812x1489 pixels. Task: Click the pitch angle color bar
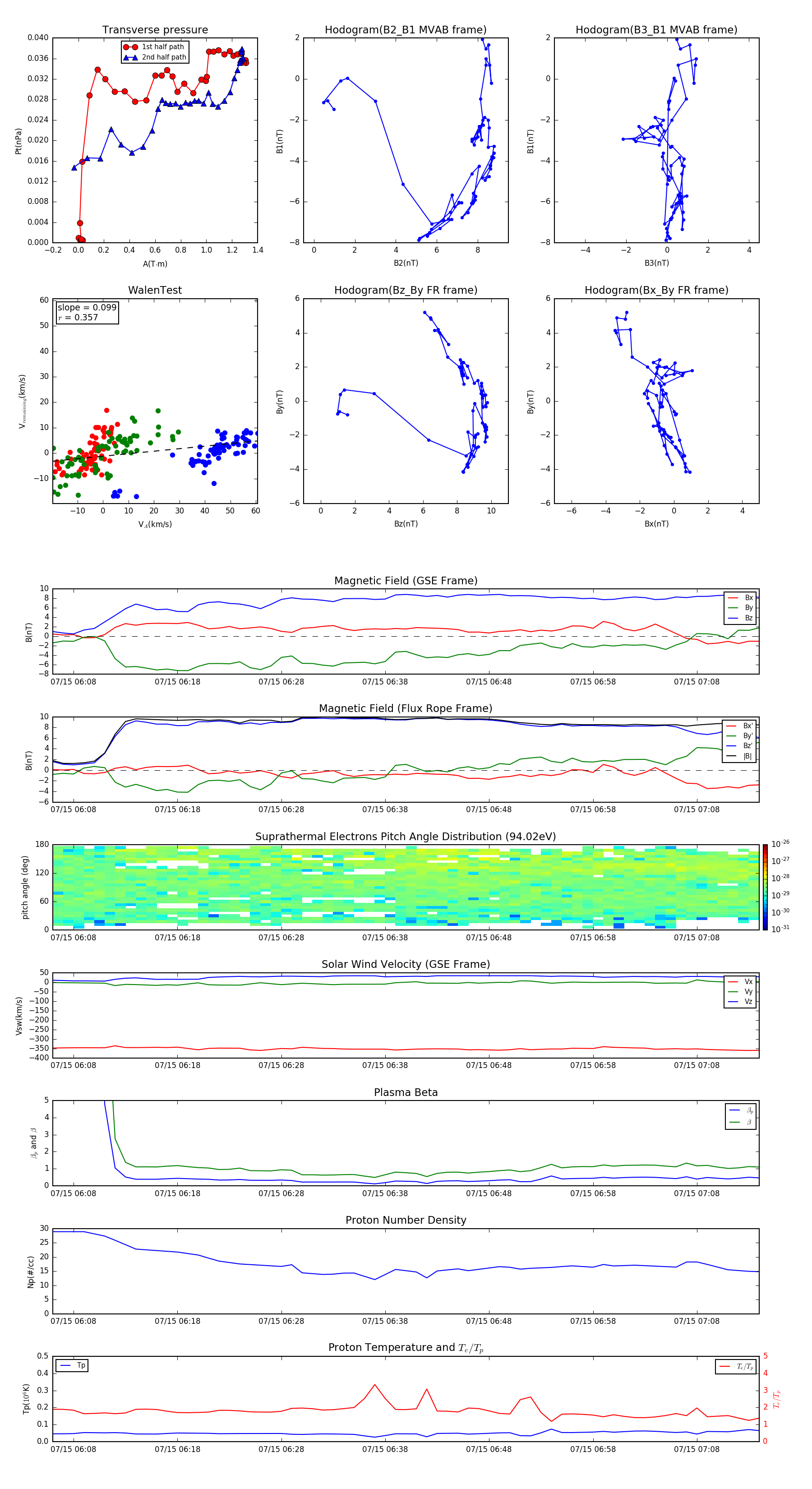click(x=765, y=887)
